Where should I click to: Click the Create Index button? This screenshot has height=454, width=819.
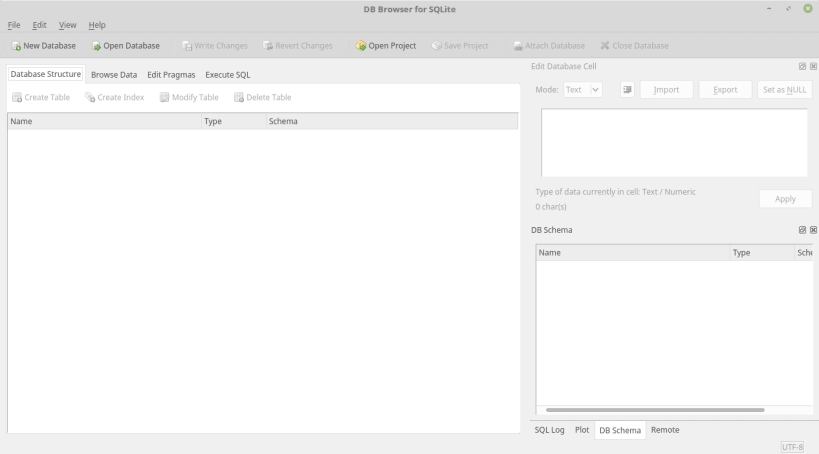coord(114,97)
